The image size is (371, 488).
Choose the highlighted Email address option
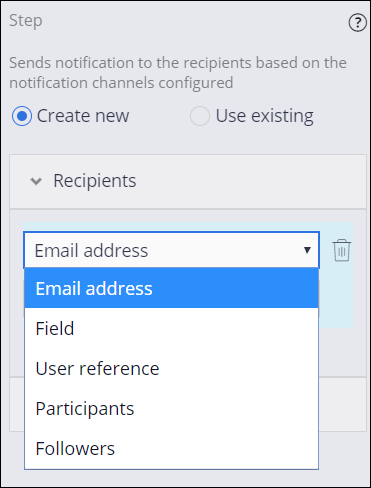tap(171, 288)
